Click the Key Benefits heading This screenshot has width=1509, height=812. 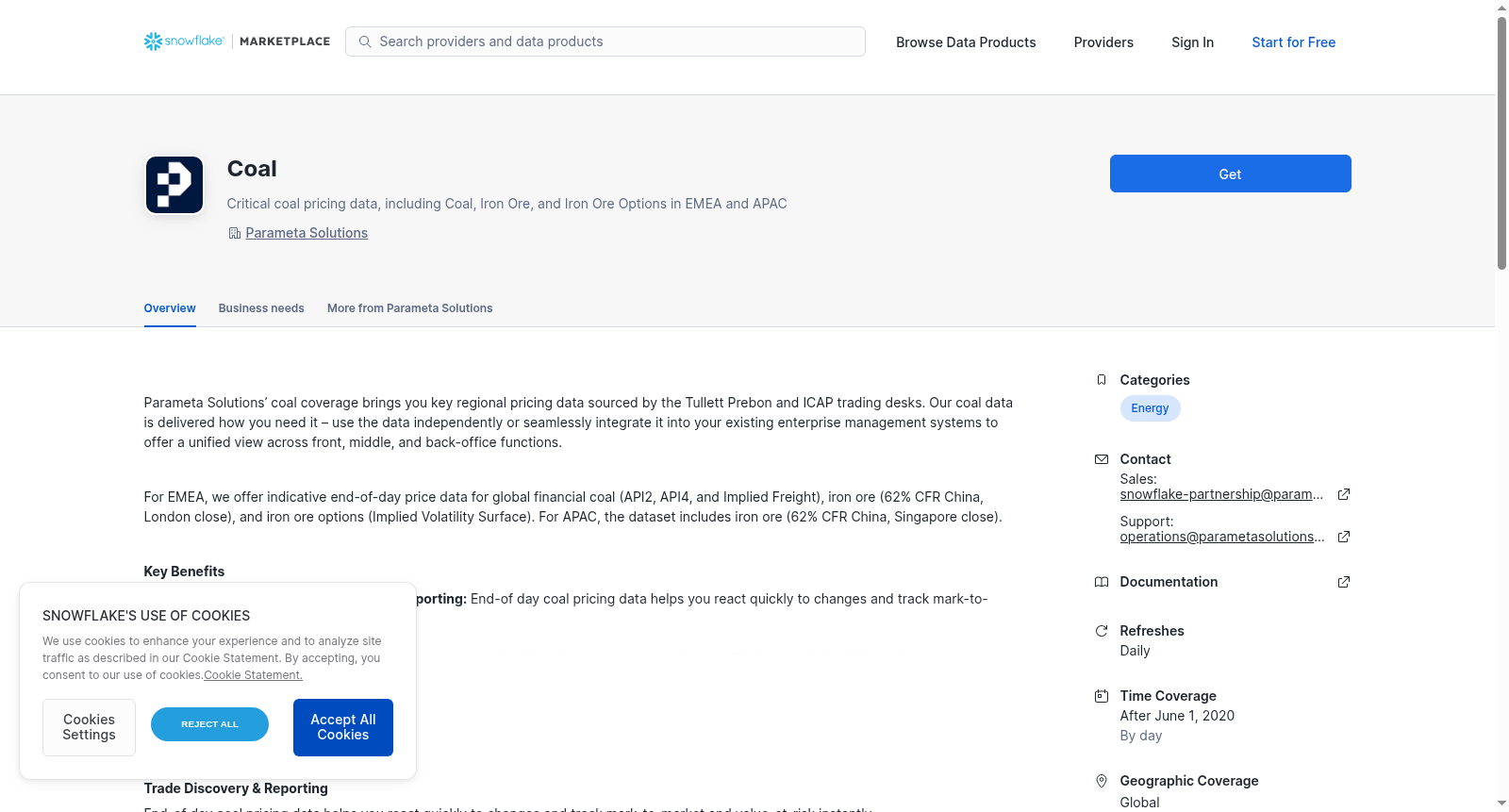tap(184, 572)
